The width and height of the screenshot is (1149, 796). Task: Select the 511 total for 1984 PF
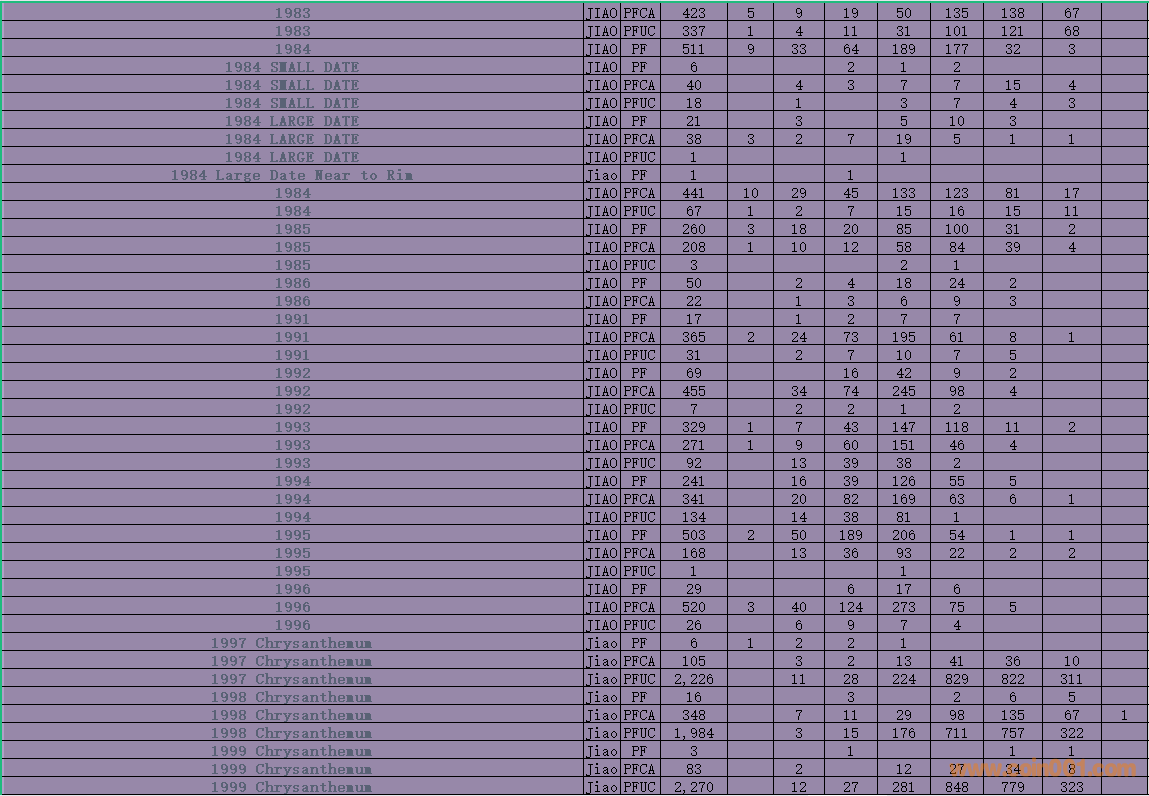(x=693, y=49)
